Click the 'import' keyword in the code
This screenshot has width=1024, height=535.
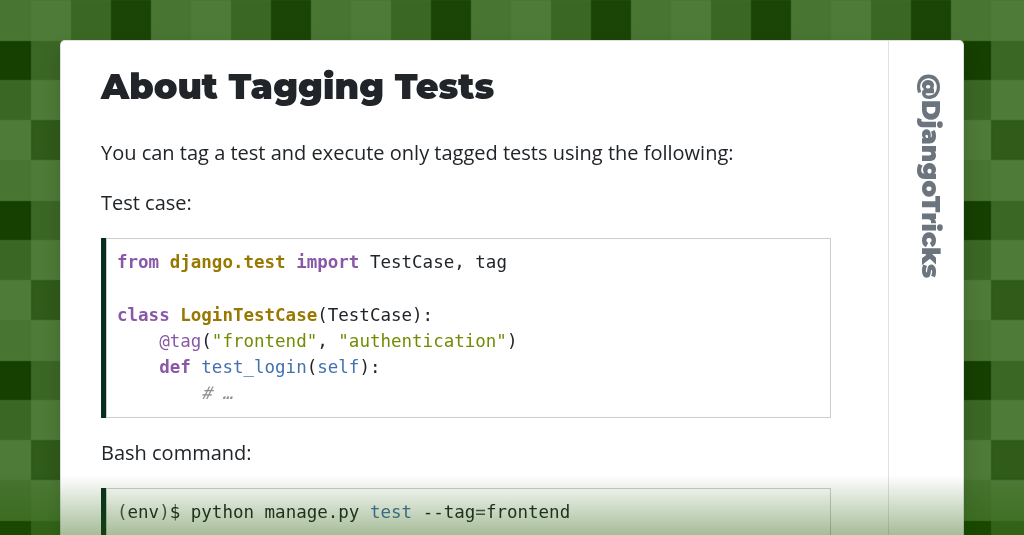327,262
